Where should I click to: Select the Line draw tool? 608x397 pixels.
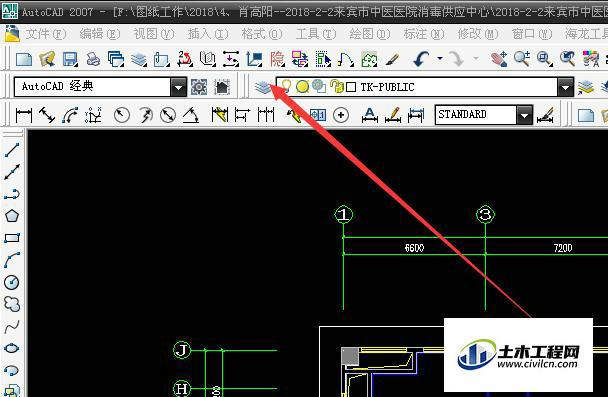point(12,150)
